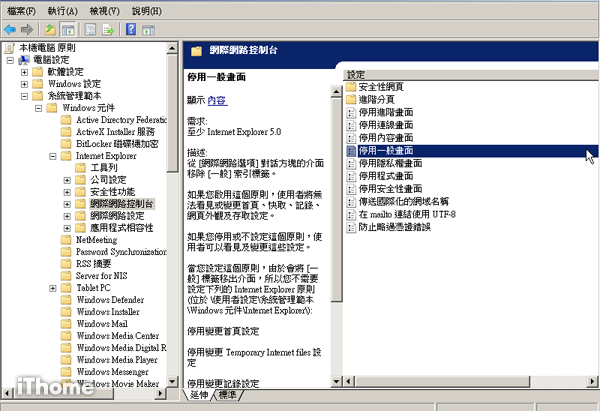
Task: Toggle the Show/Hide Console Tree icon
Action: coord(67,29)
